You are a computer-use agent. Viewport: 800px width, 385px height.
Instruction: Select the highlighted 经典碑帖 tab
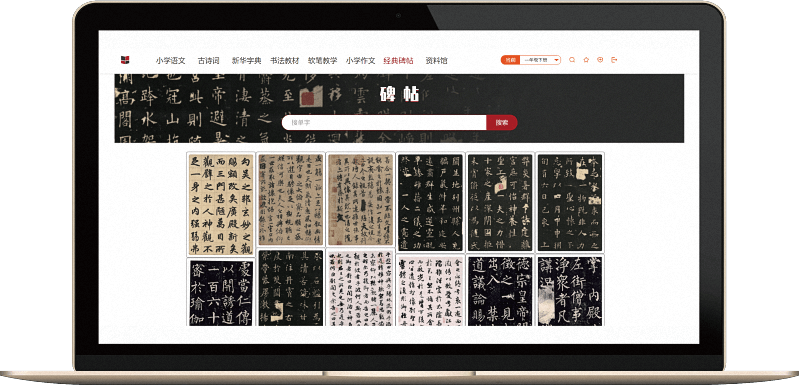(398, 61)
